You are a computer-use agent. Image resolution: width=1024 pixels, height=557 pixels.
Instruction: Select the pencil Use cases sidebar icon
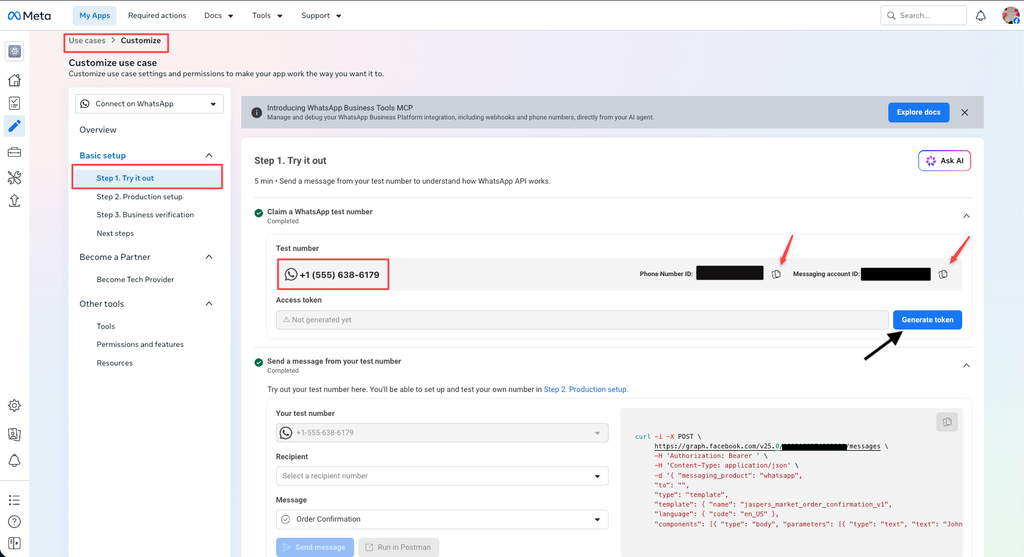[14, 125]
